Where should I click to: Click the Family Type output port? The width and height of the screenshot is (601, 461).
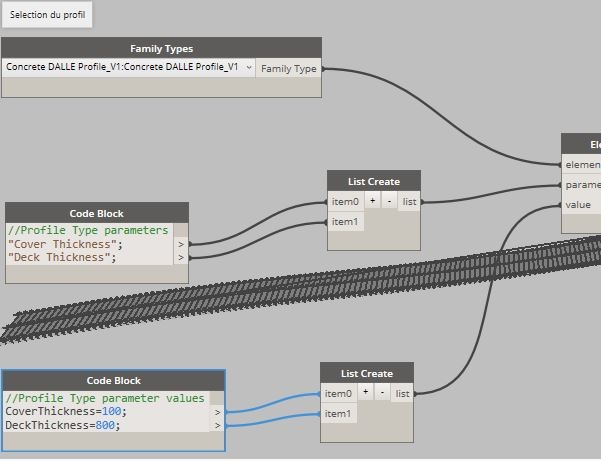pyautogui.click(x=289, y=69)
